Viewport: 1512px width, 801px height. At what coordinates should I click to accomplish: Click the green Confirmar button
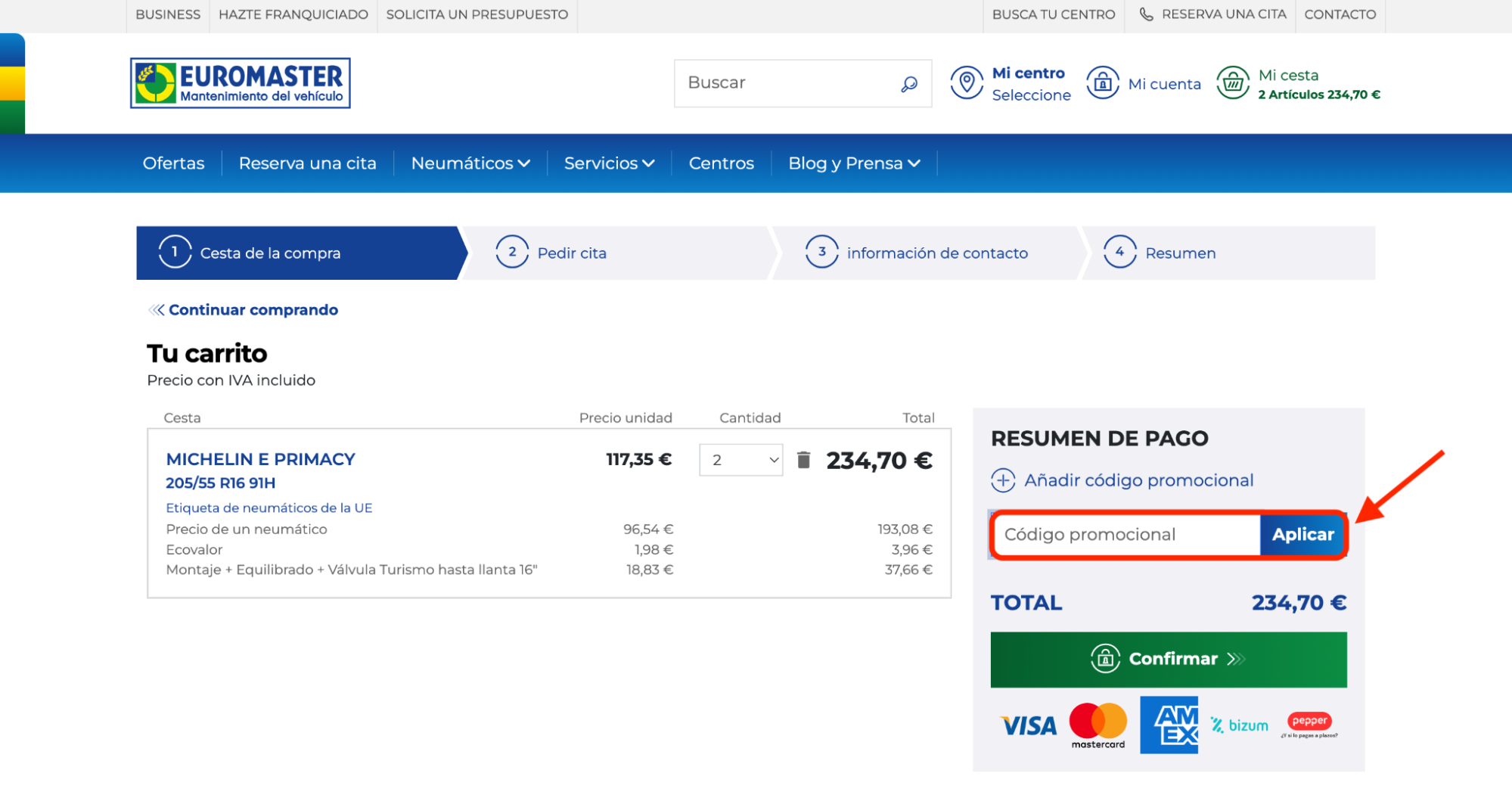click(1169, 660)
